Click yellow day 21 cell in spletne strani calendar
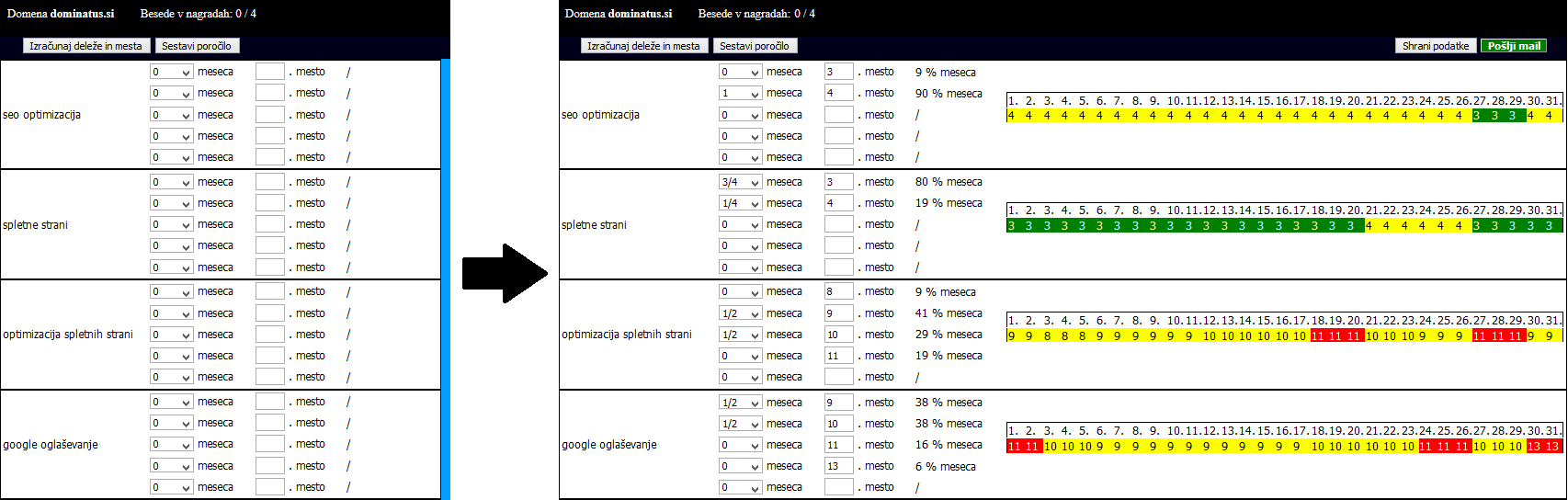 coord(1369,226)
